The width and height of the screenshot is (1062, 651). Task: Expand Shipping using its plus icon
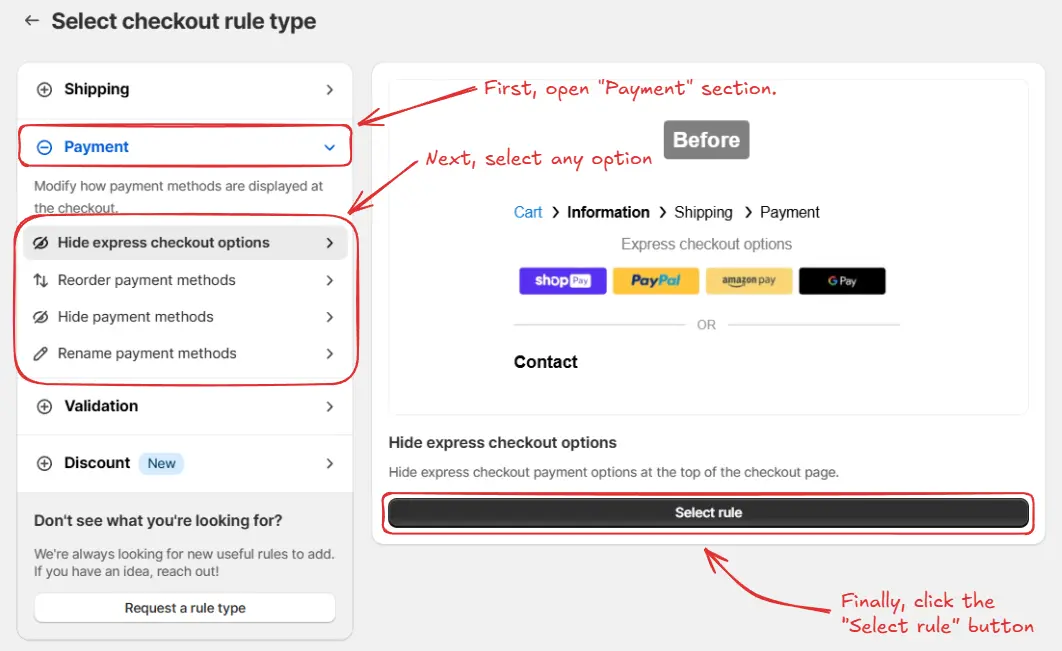[x=43, y=89]
